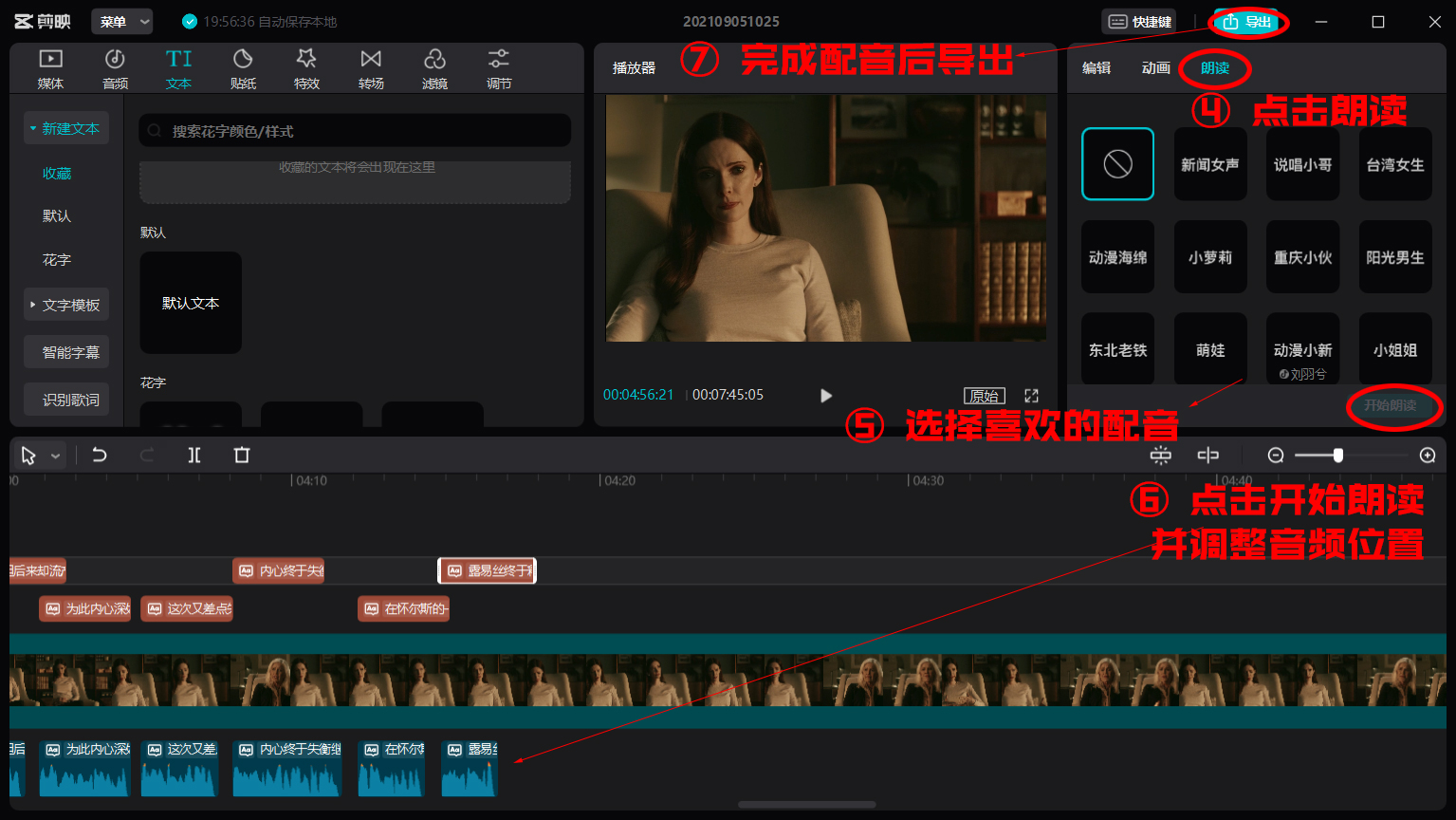Select the 贴纸 (Stickers) panel
This screenshot has width=1456, height=820.
(243, 66)
